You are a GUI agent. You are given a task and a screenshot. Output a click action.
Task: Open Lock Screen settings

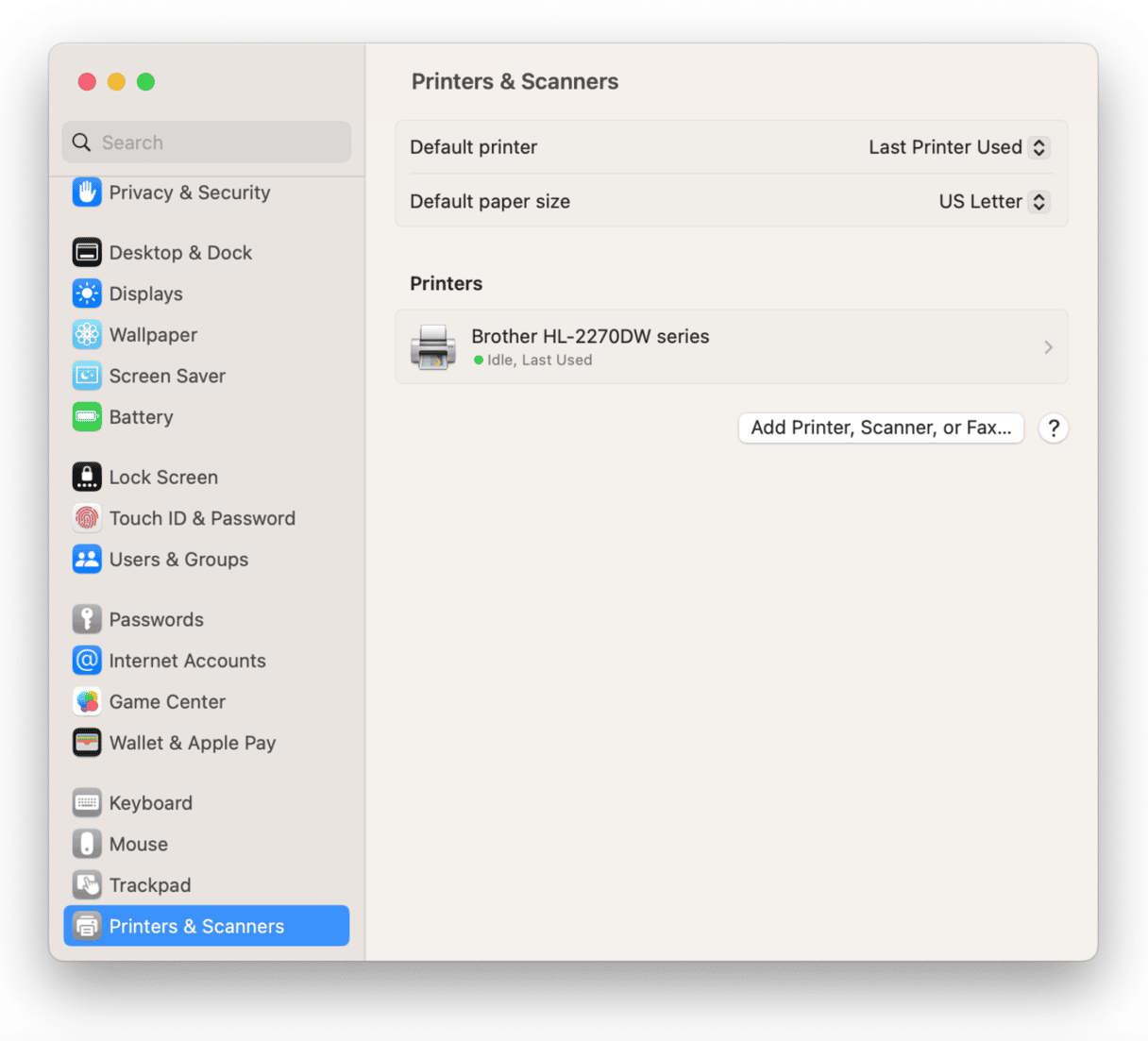pos(207,478)
